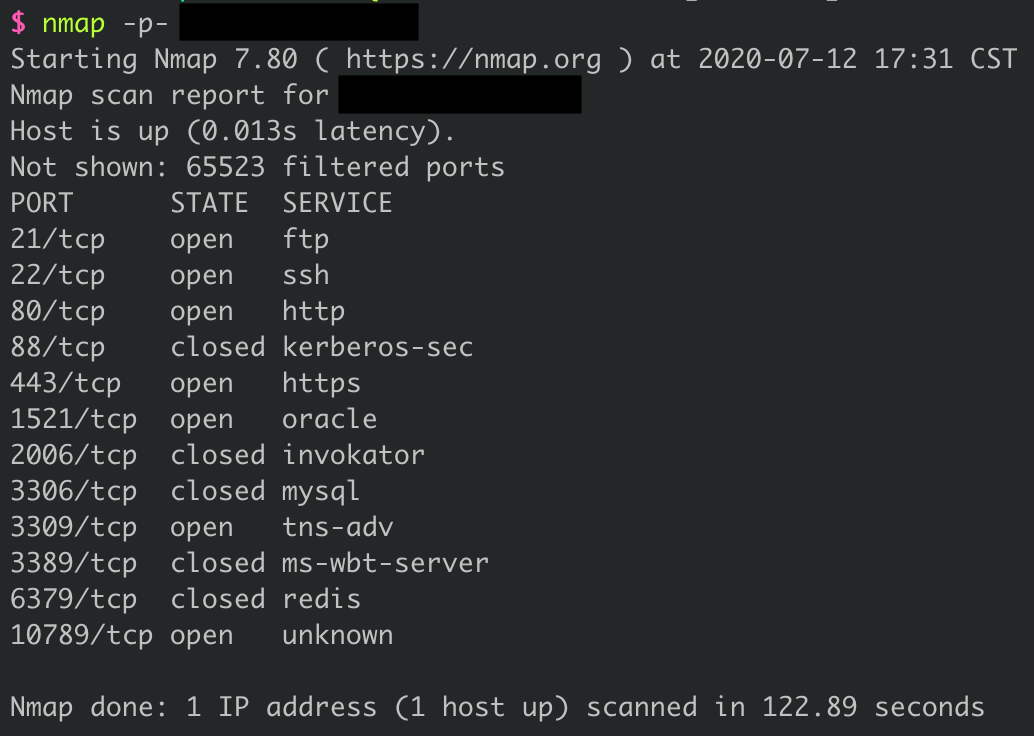The height and width of the screenshot is (736, 1034).
Task: Click the pink $ shell prompt
Action: tap(18, 23)
